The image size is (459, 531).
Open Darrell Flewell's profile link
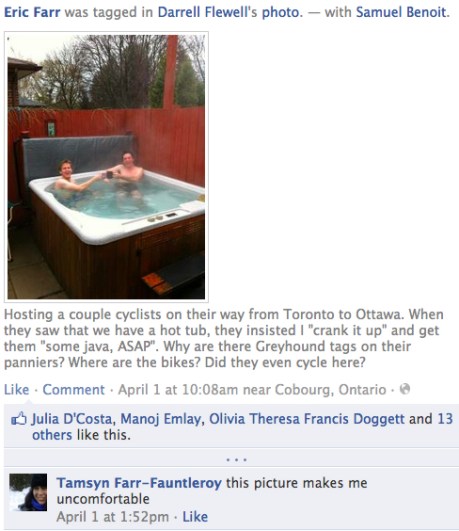pyautogui.click(x=207, y=12)
